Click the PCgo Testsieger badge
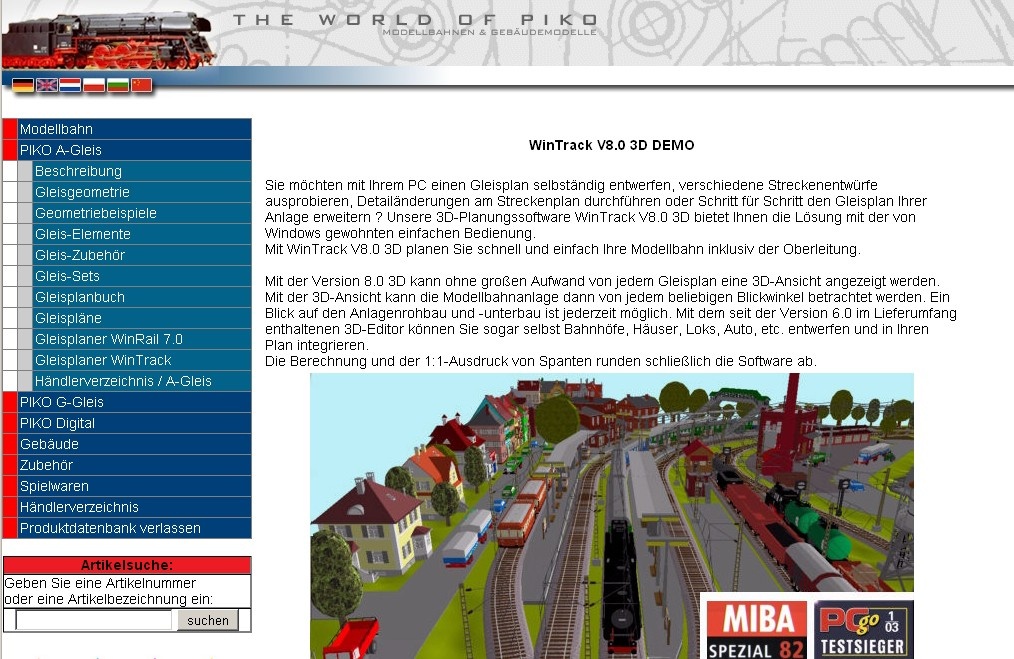Image resolution: width=1014 pixels, height=659 pixels. 864,629
